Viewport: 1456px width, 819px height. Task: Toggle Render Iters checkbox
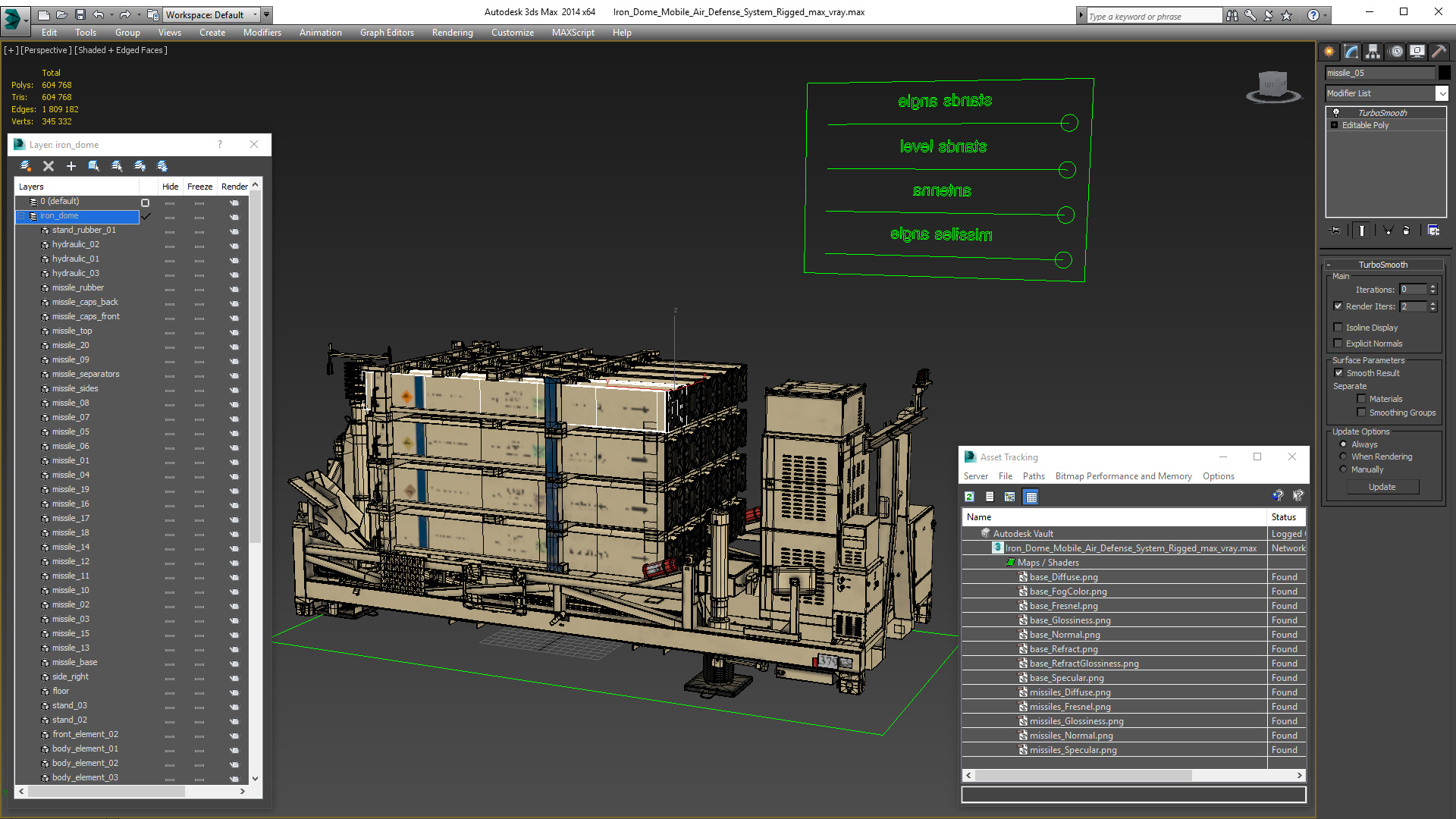[x=1338, y=306]
